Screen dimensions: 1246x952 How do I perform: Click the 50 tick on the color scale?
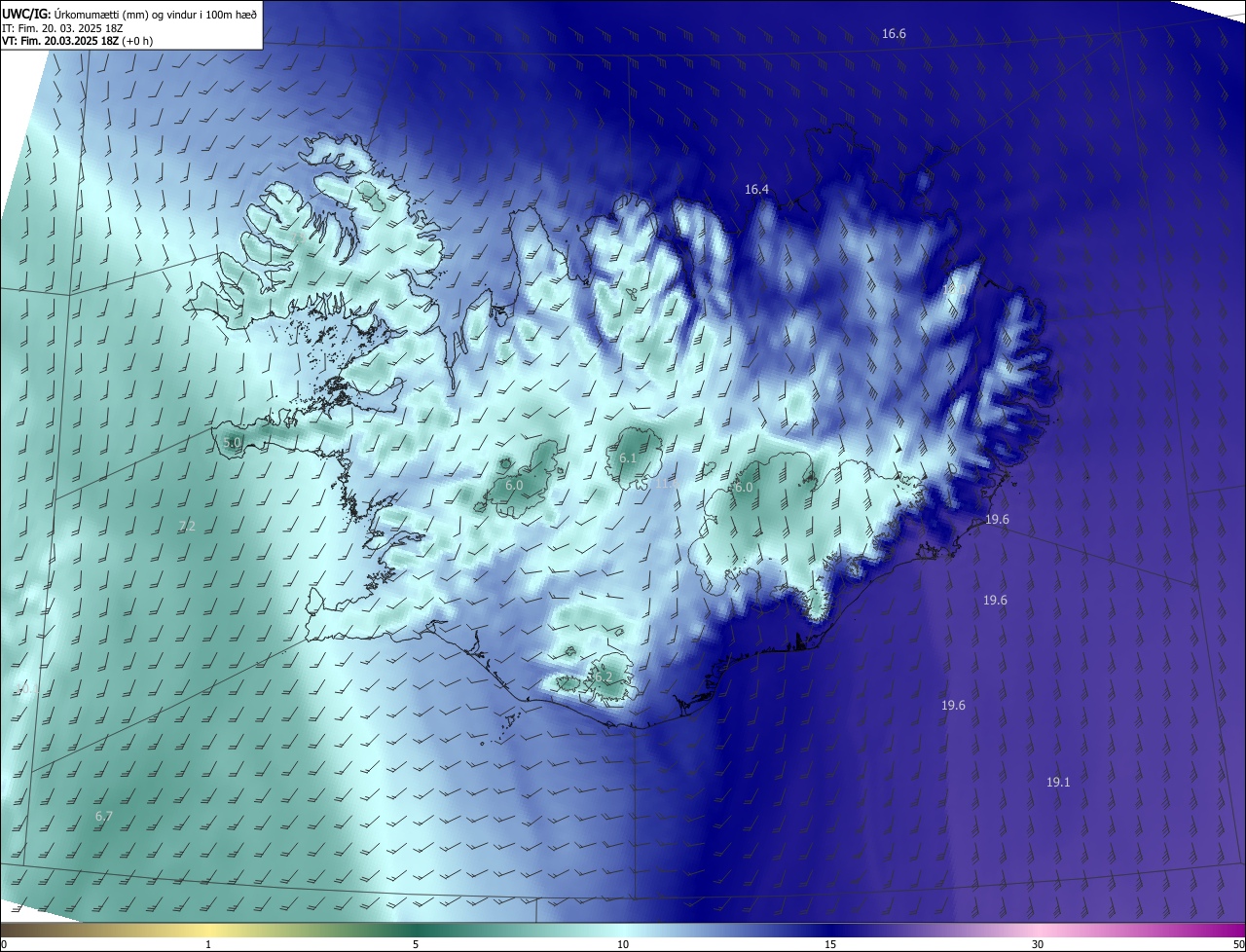tap(1238, 944)
